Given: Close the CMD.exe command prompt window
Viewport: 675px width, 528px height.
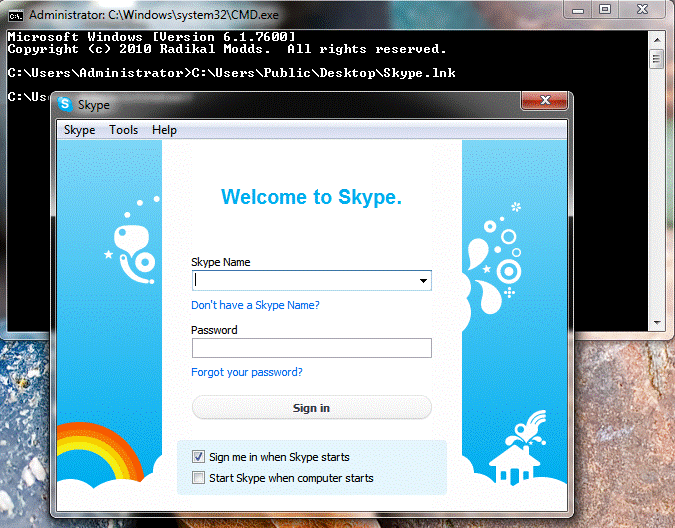Looking at the screenshot, I should (x=642, y=9).
